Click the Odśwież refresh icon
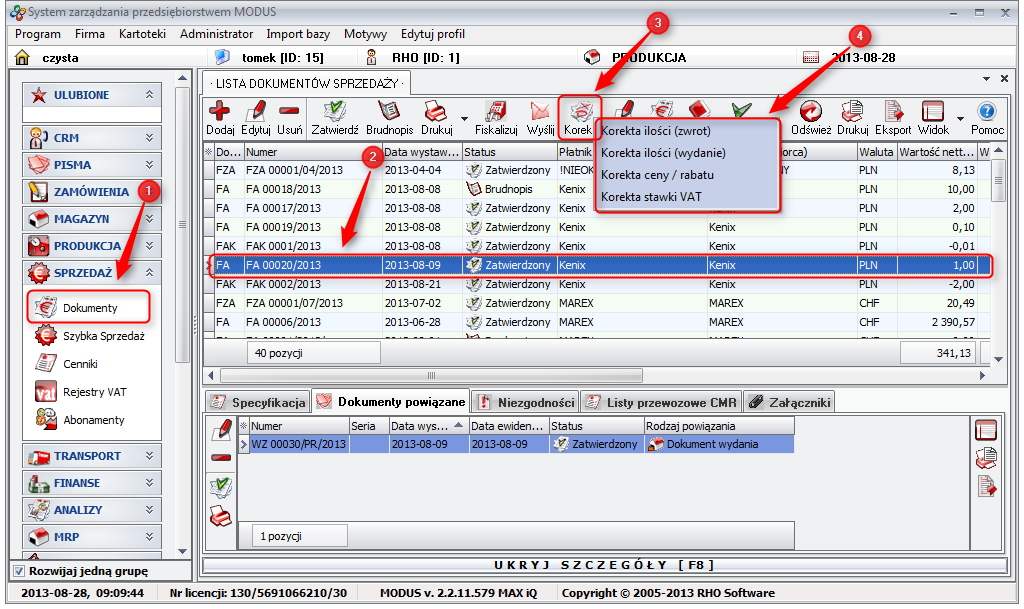This screenshot has height=609, width=1024. (x=811, y=112)
